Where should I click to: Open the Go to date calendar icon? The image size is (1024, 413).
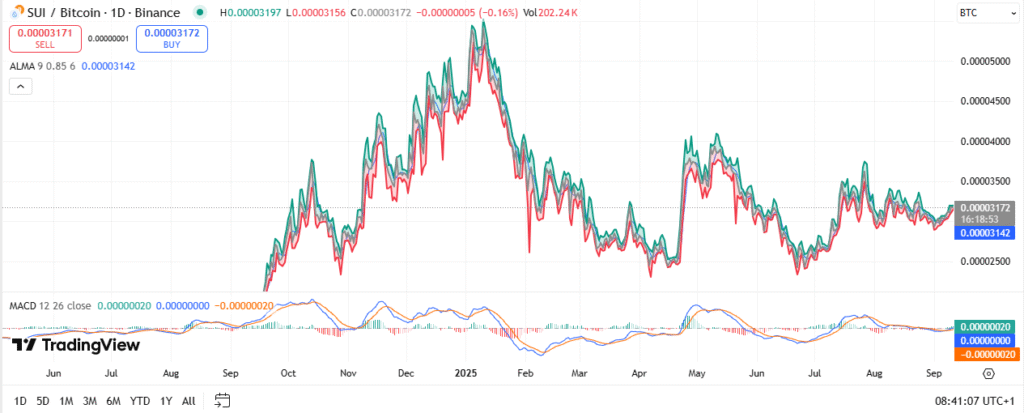[222, 400]
